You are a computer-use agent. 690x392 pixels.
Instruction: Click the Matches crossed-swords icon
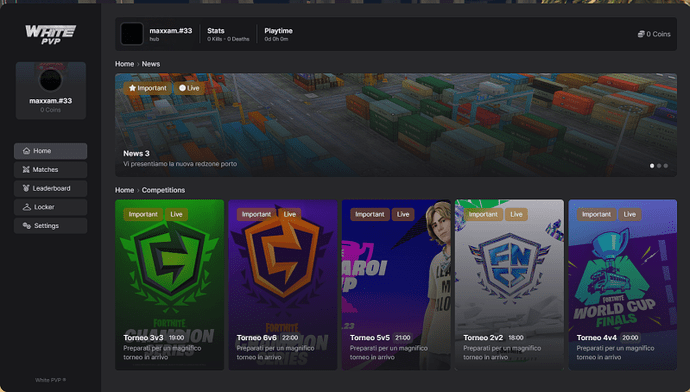(26, 169)
